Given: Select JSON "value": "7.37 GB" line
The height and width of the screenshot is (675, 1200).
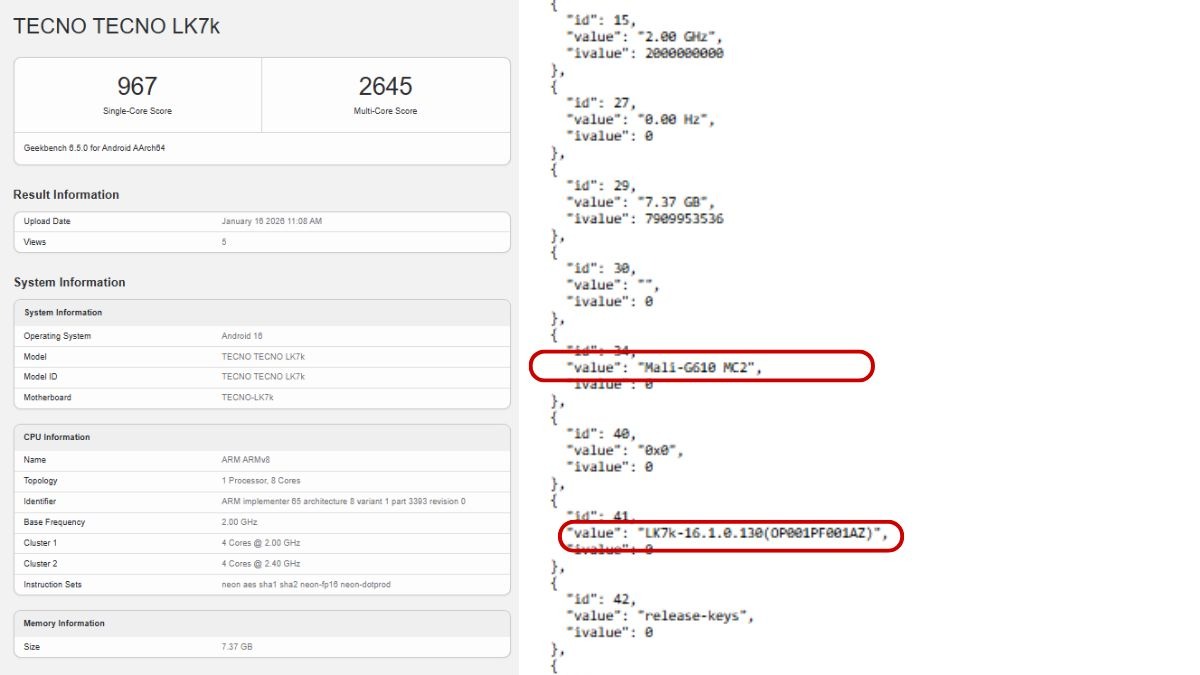Looking at the screenshot, I should click(x=641, y=202).
